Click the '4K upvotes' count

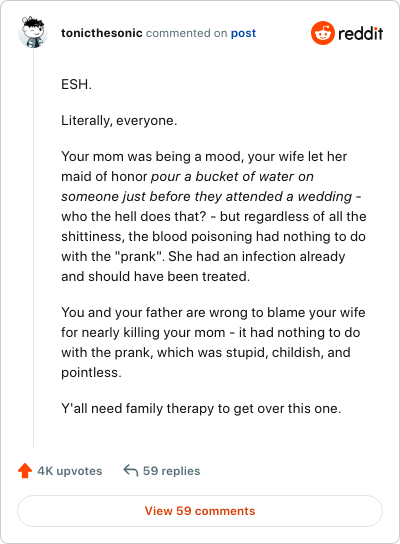tap(70, 471)
